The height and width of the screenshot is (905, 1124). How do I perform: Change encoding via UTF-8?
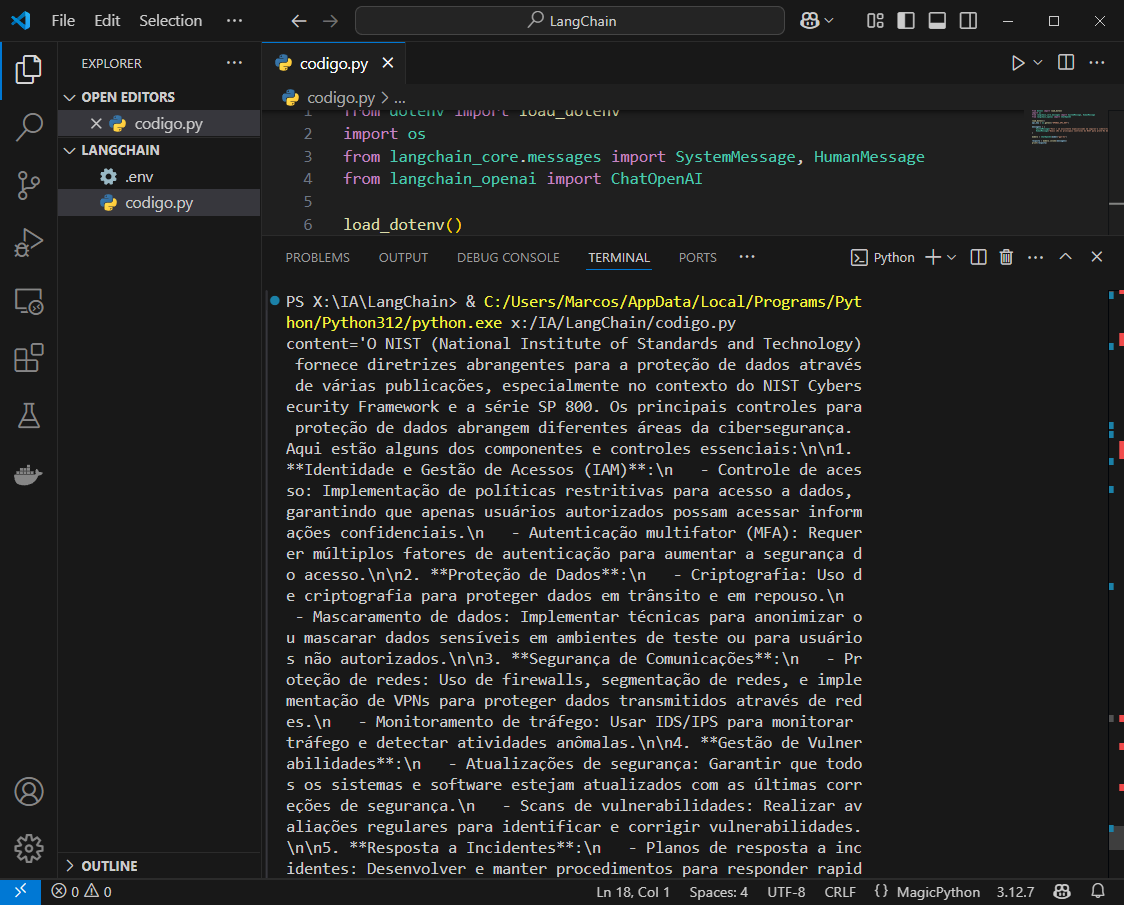(786, 892)
